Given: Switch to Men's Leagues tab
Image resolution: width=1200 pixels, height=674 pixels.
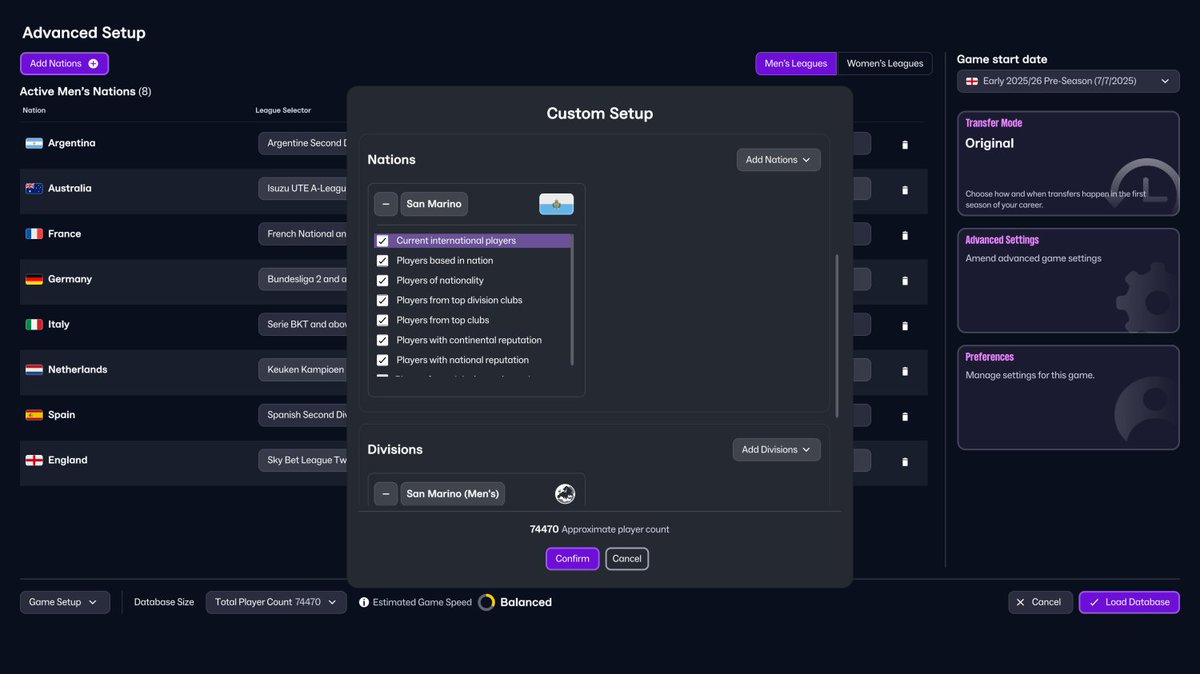Looking at the screenshot, I should (796, 64).
